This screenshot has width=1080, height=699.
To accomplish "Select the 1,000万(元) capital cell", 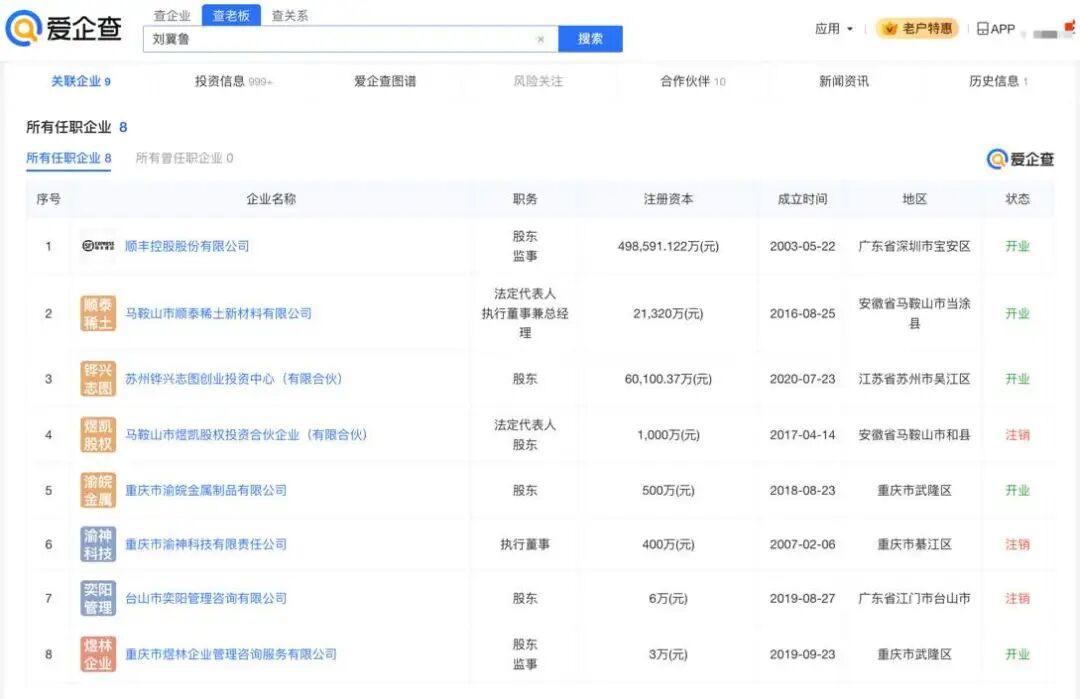I will (x=668, y=435).
